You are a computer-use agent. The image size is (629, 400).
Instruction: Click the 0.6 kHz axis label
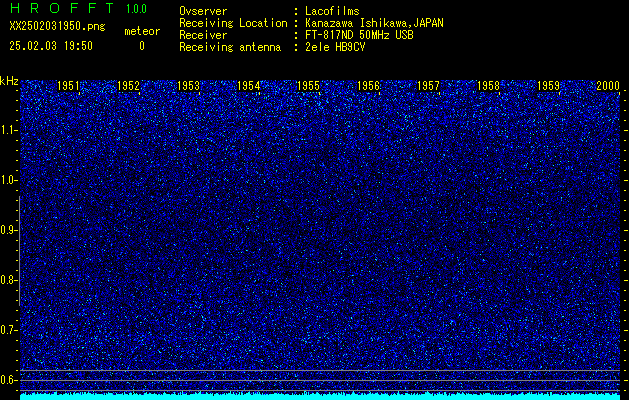click(x=8, y=380)
